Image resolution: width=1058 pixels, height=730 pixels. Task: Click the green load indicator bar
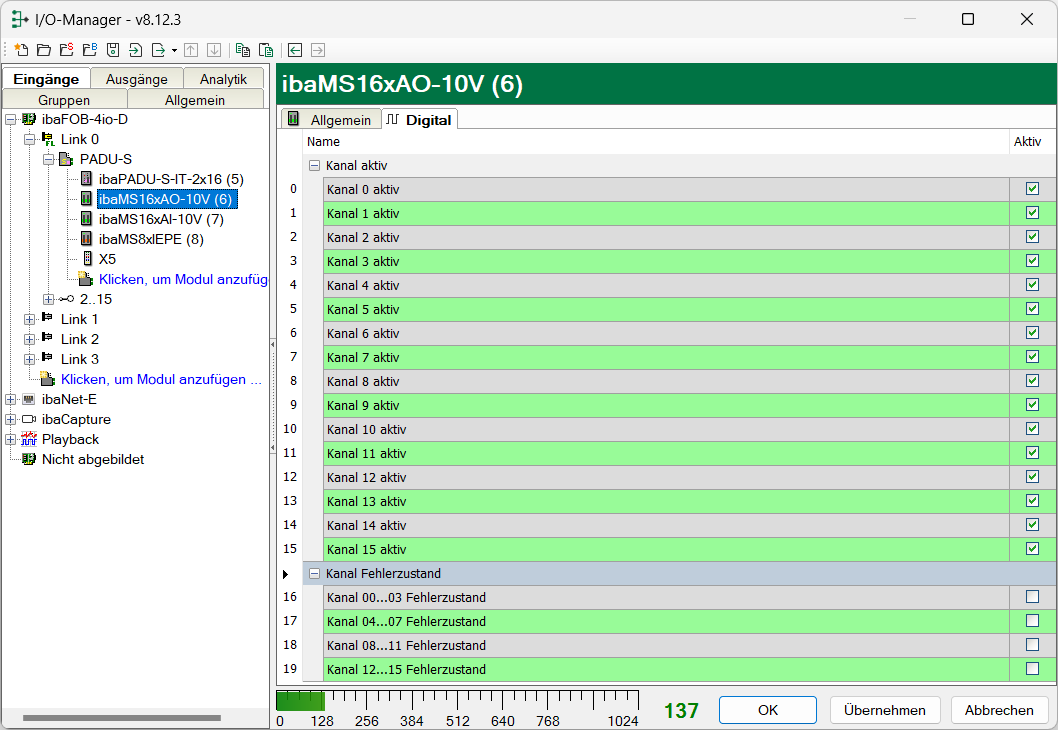pyautogui.click(x=299, y=699)
